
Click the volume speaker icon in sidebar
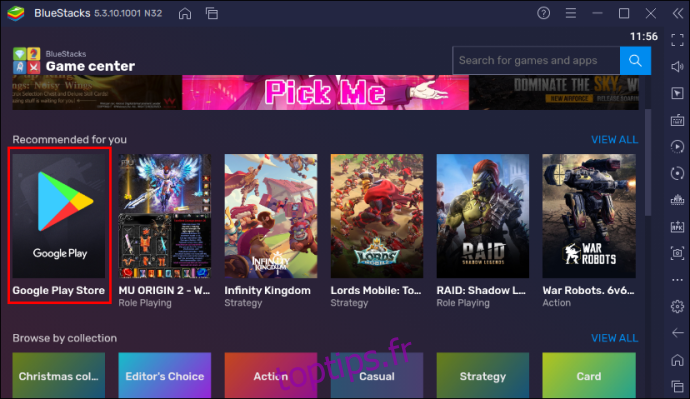point(677,66)
